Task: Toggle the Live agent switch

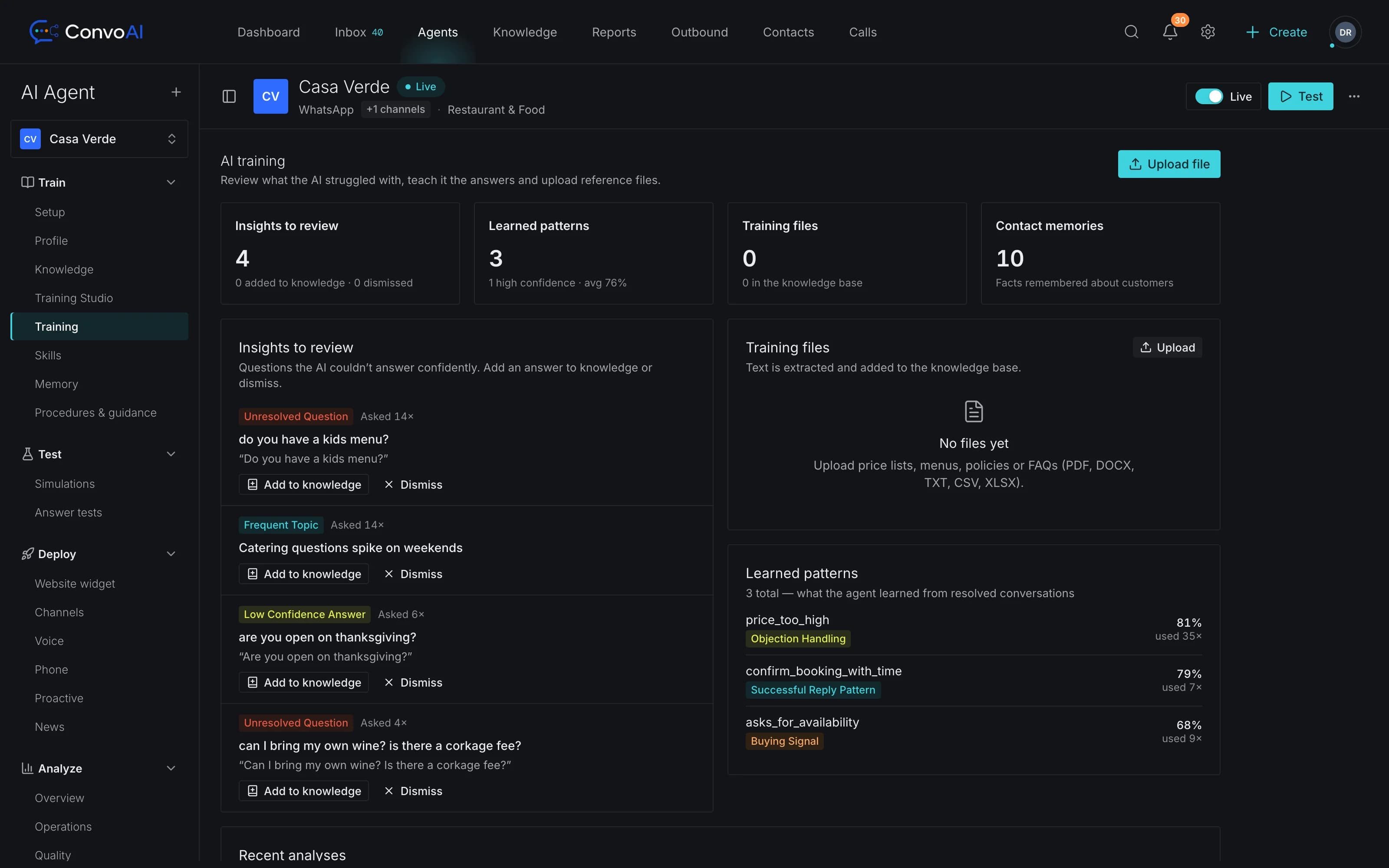Action: pos(1209,96)
